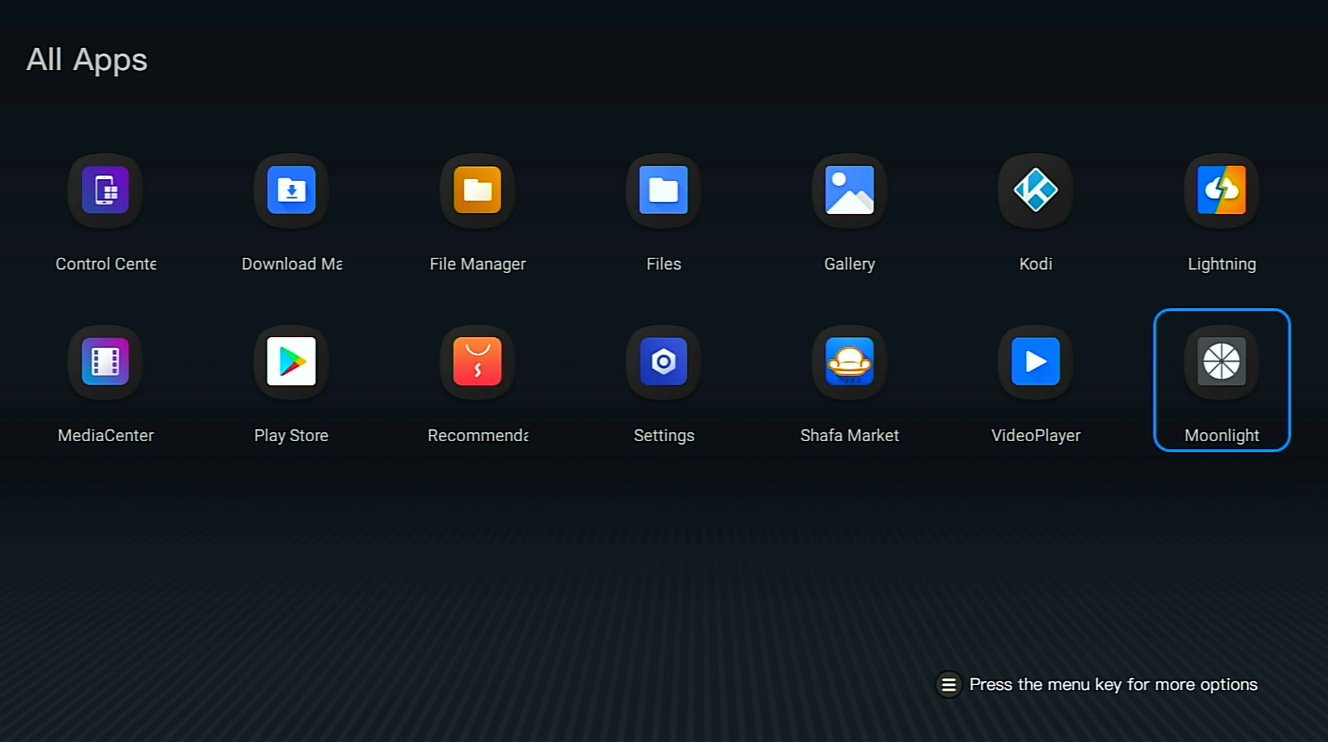
Task: Click the hamburger menu key icon
Action: pyautogui.click(x=948, y=685)
